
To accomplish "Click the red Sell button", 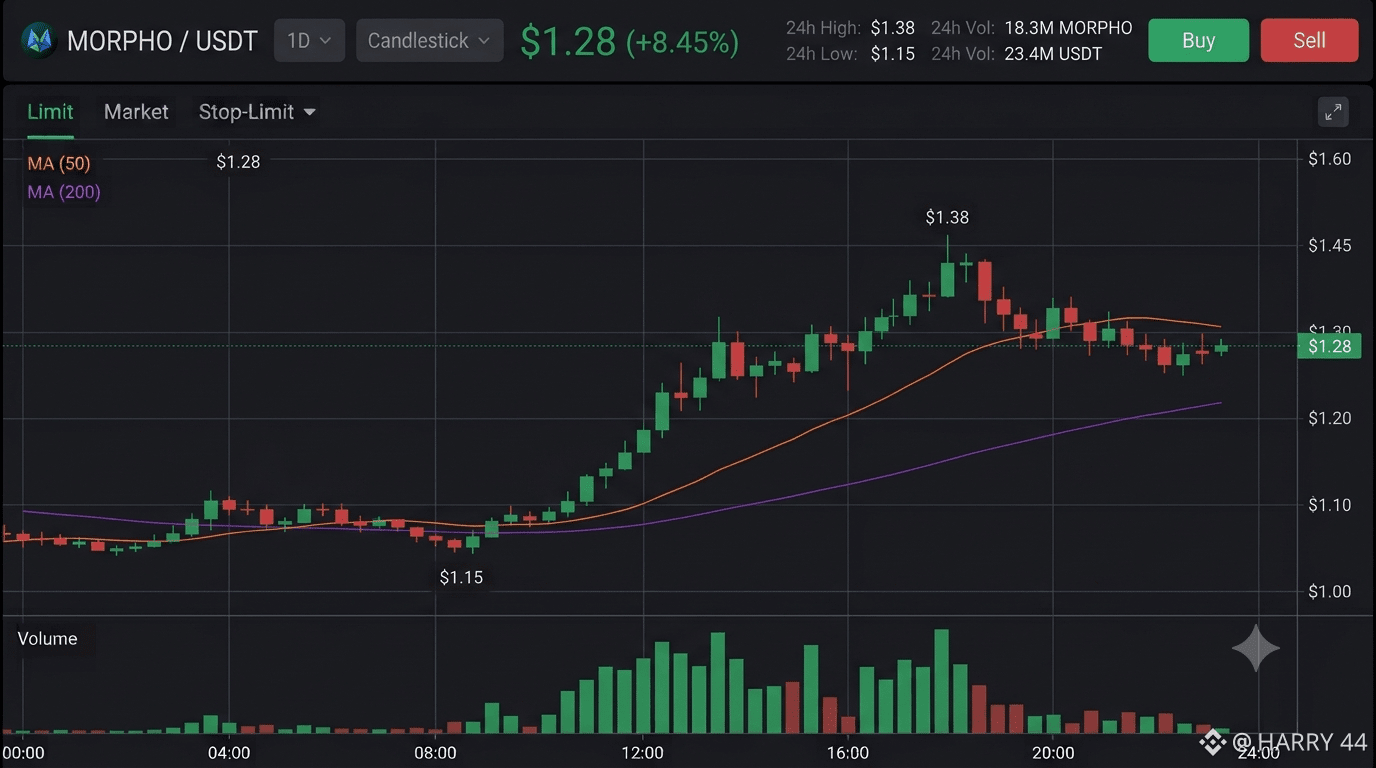I will [1309, 40].
